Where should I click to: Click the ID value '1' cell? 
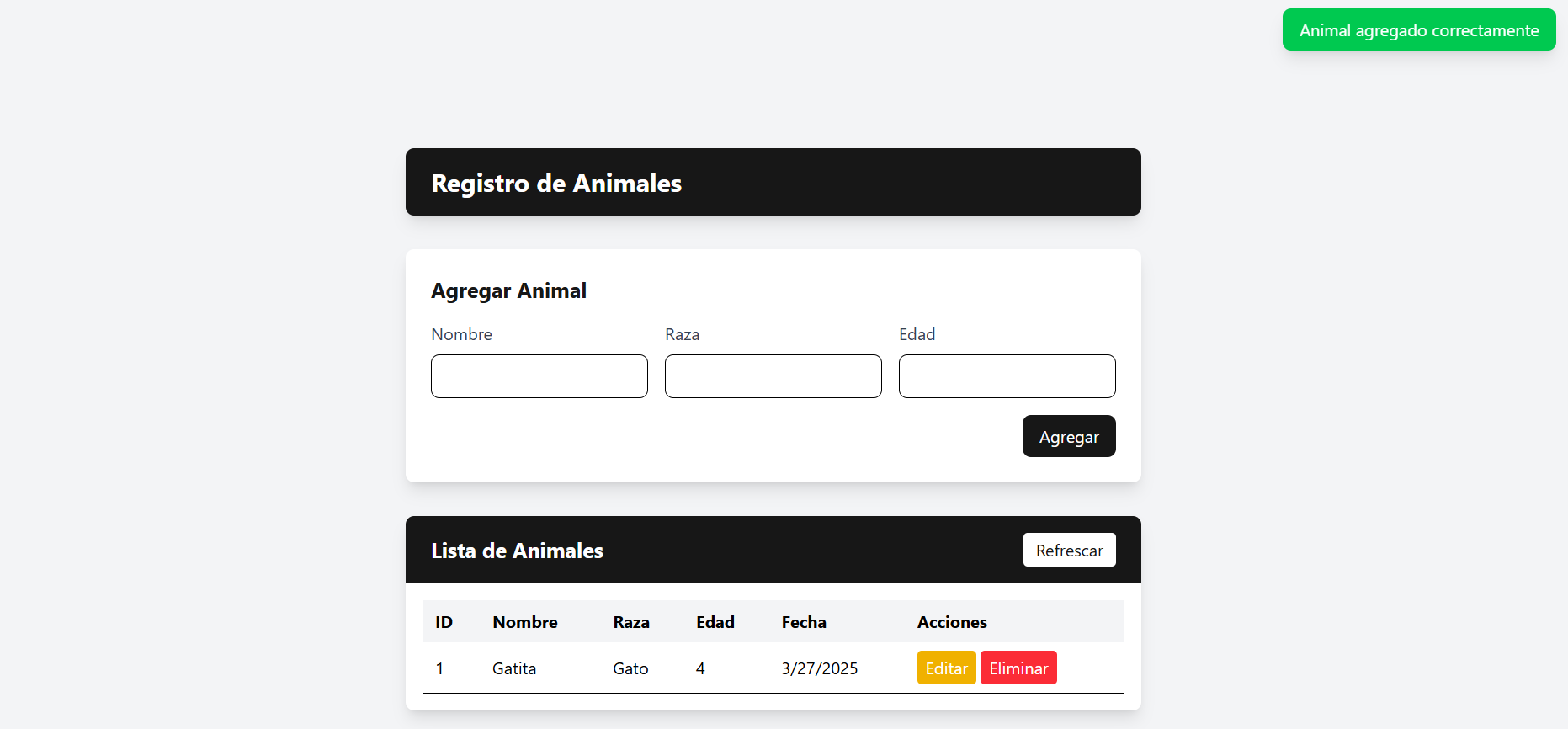click(x=439, y=668)
